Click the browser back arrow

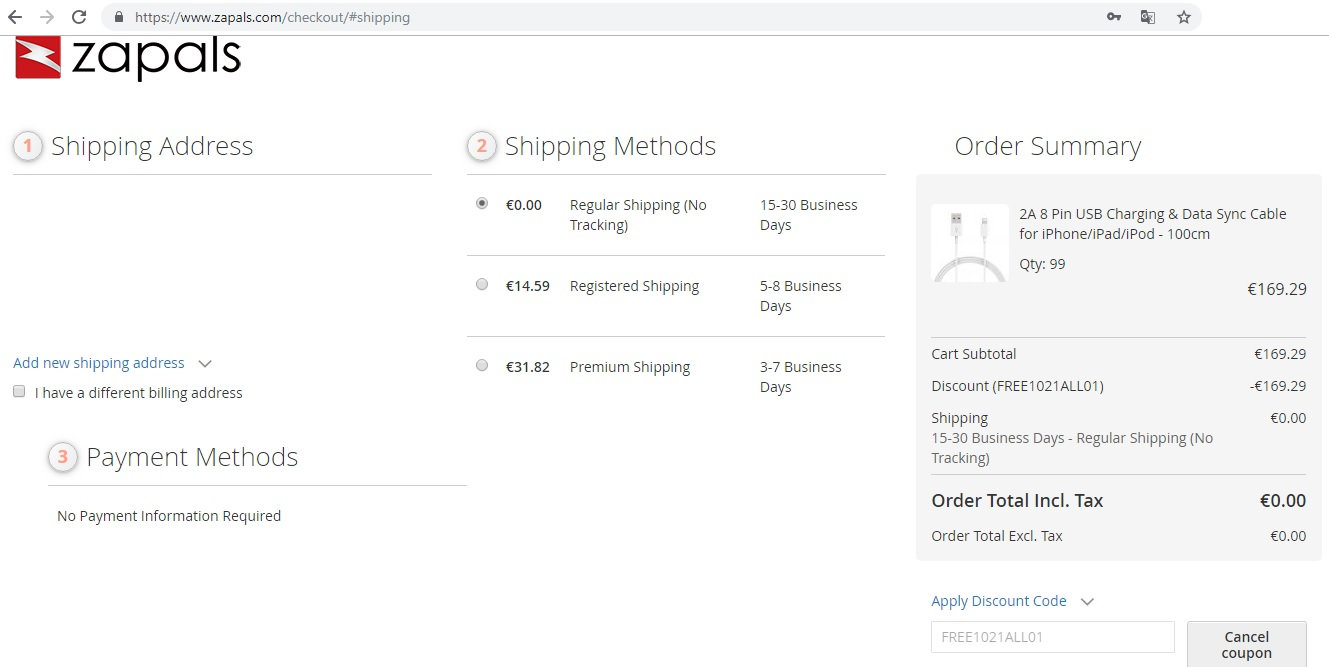click(x=15, y=17)
